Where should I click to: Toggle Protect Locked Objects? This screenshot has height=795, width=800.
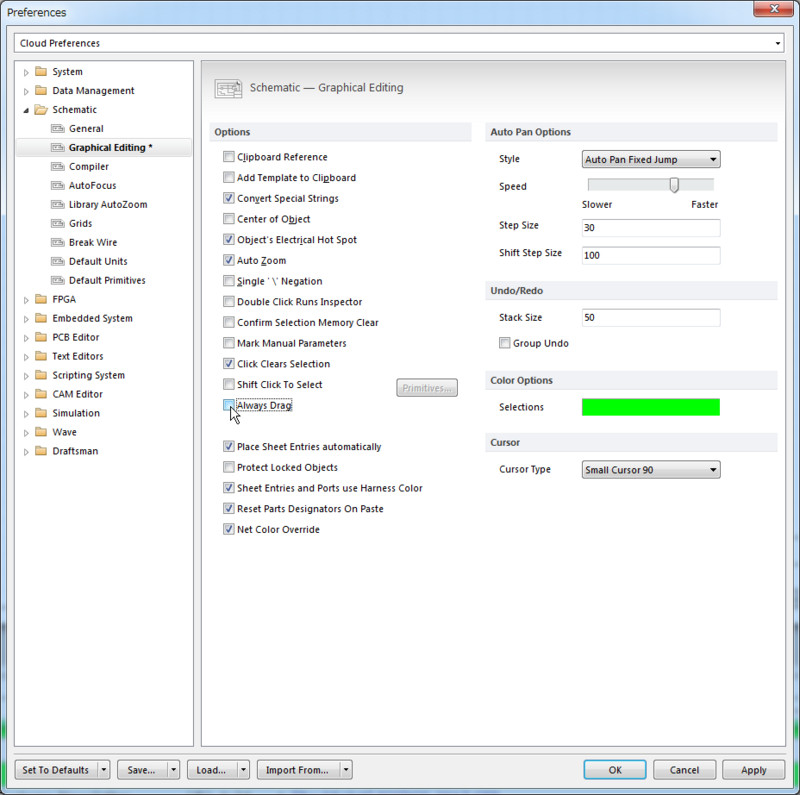229,467
